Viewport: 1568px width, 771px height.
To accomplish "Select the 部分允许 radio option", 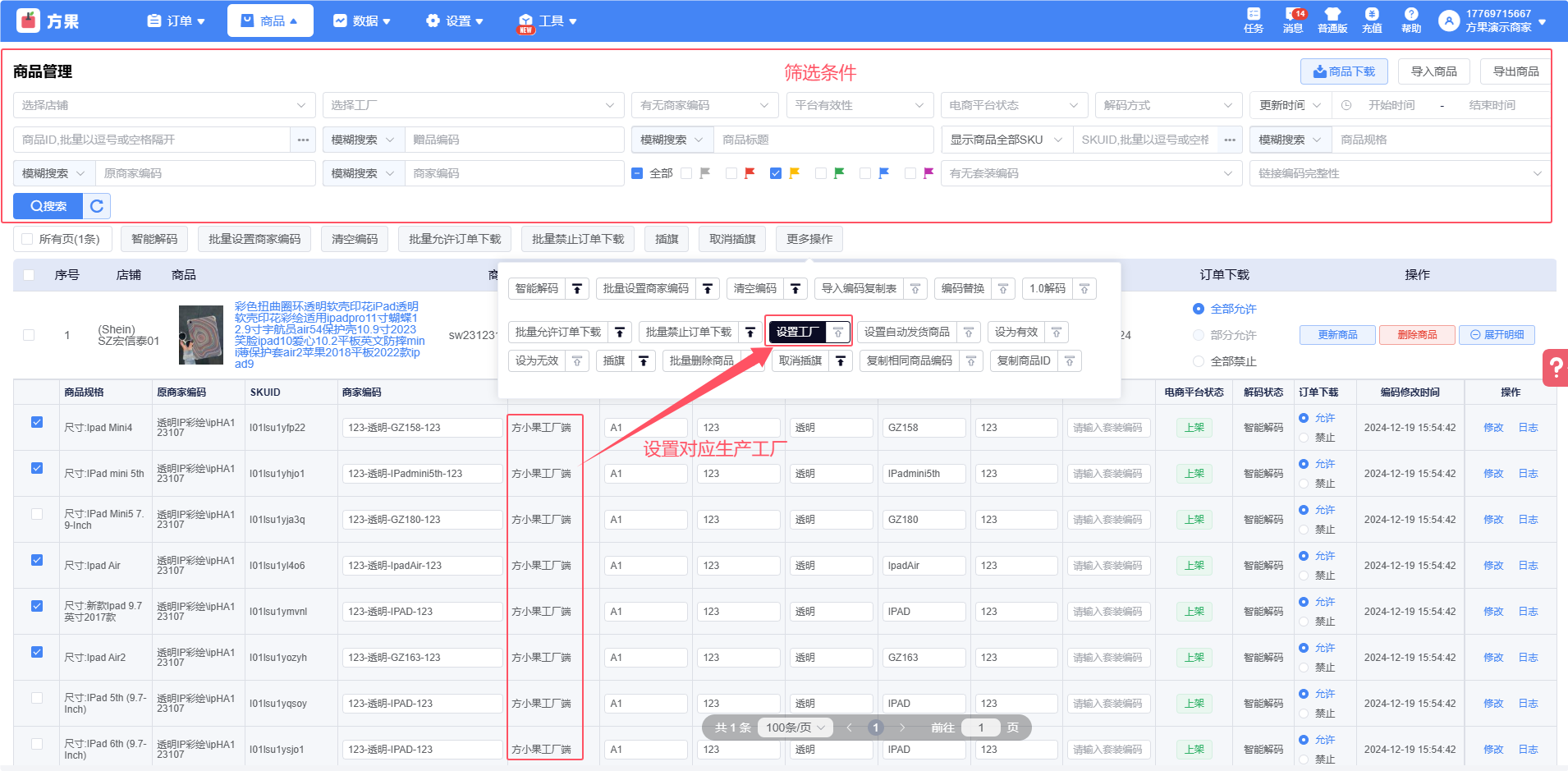I will pyautogui.click(x=1199, y=335).
